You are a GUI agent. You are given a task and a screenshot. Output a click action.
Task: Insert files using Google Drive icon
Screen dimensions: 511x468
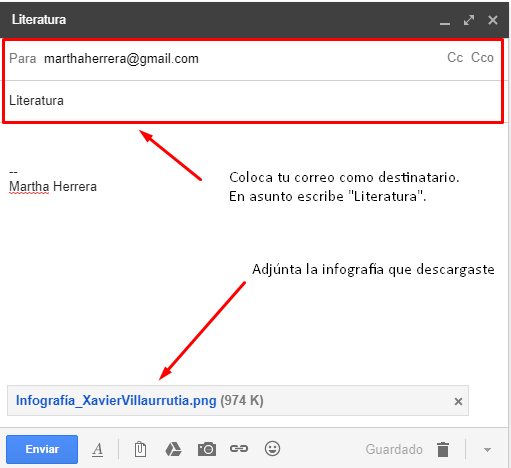[x=173, y=449]
